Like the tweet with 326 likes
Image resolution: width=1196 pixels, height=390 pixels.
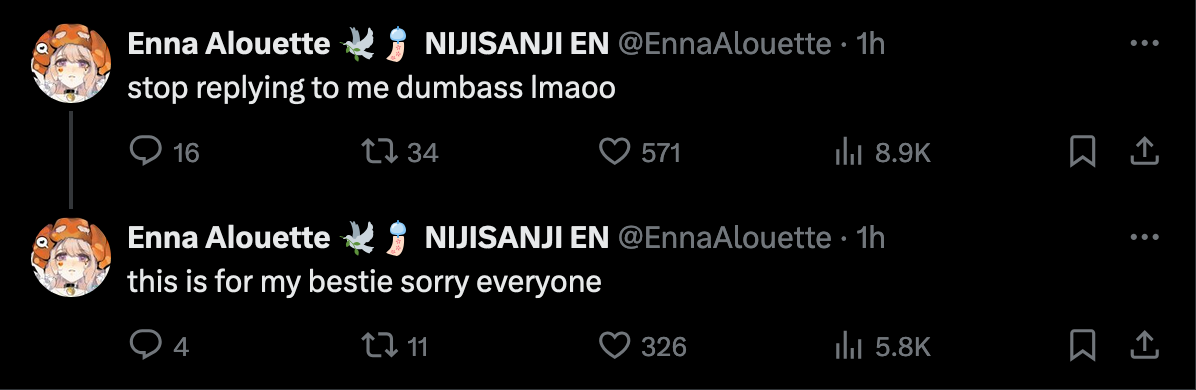[x=613, y=346]
